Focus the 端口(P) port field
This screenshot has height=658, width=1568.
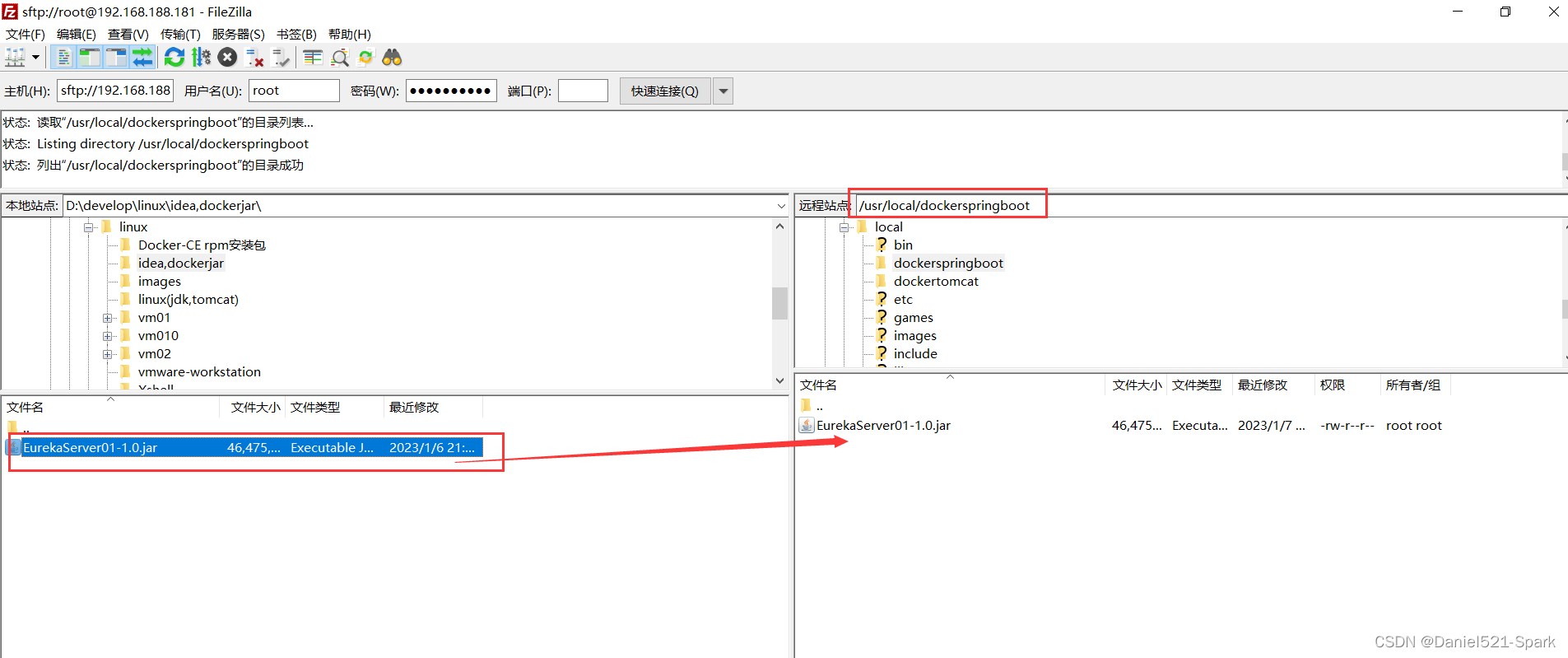point(583,91)
